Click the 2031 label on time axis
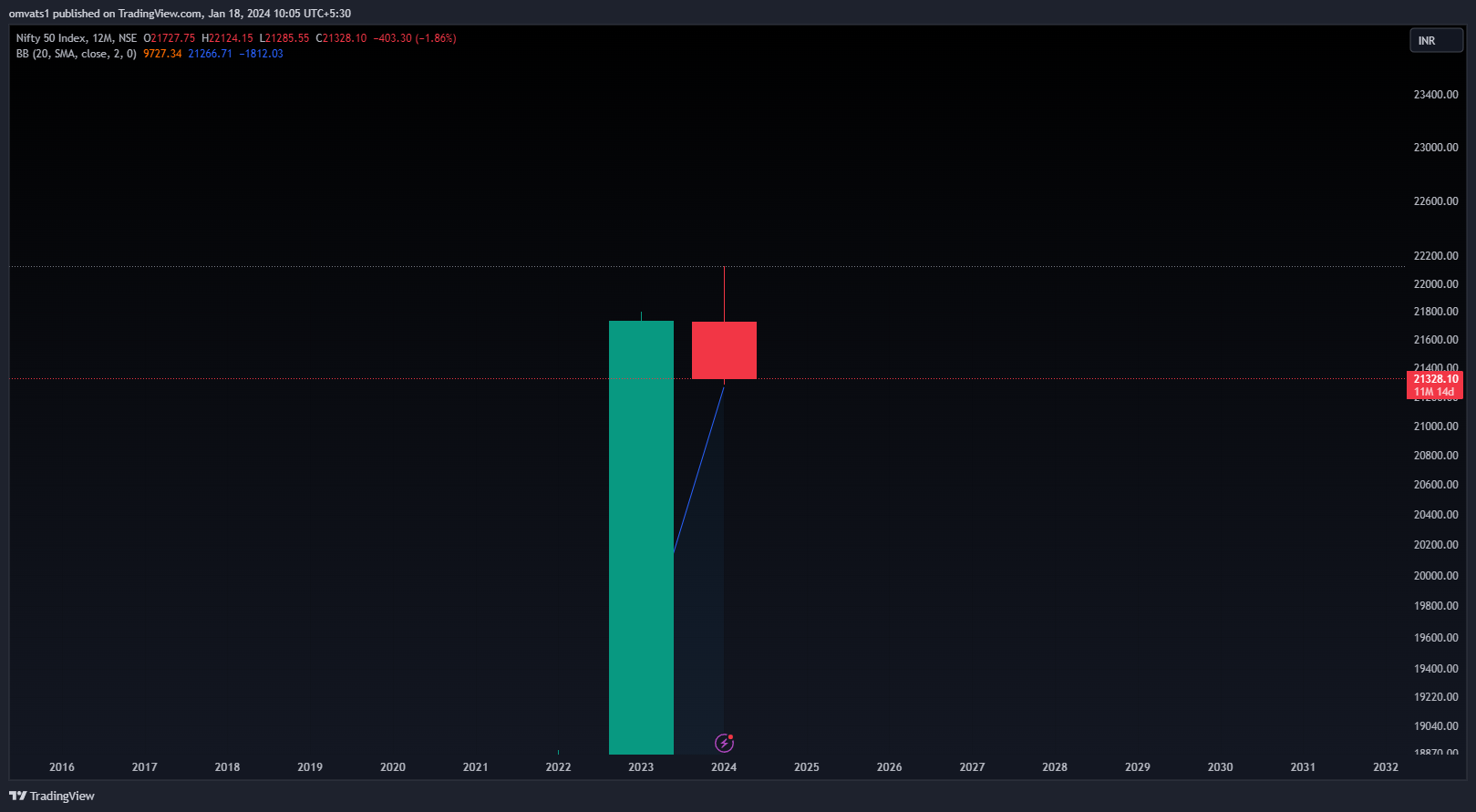Image resolution: width=1476 pixels, height=812 pixels. tap(1303, 767)
